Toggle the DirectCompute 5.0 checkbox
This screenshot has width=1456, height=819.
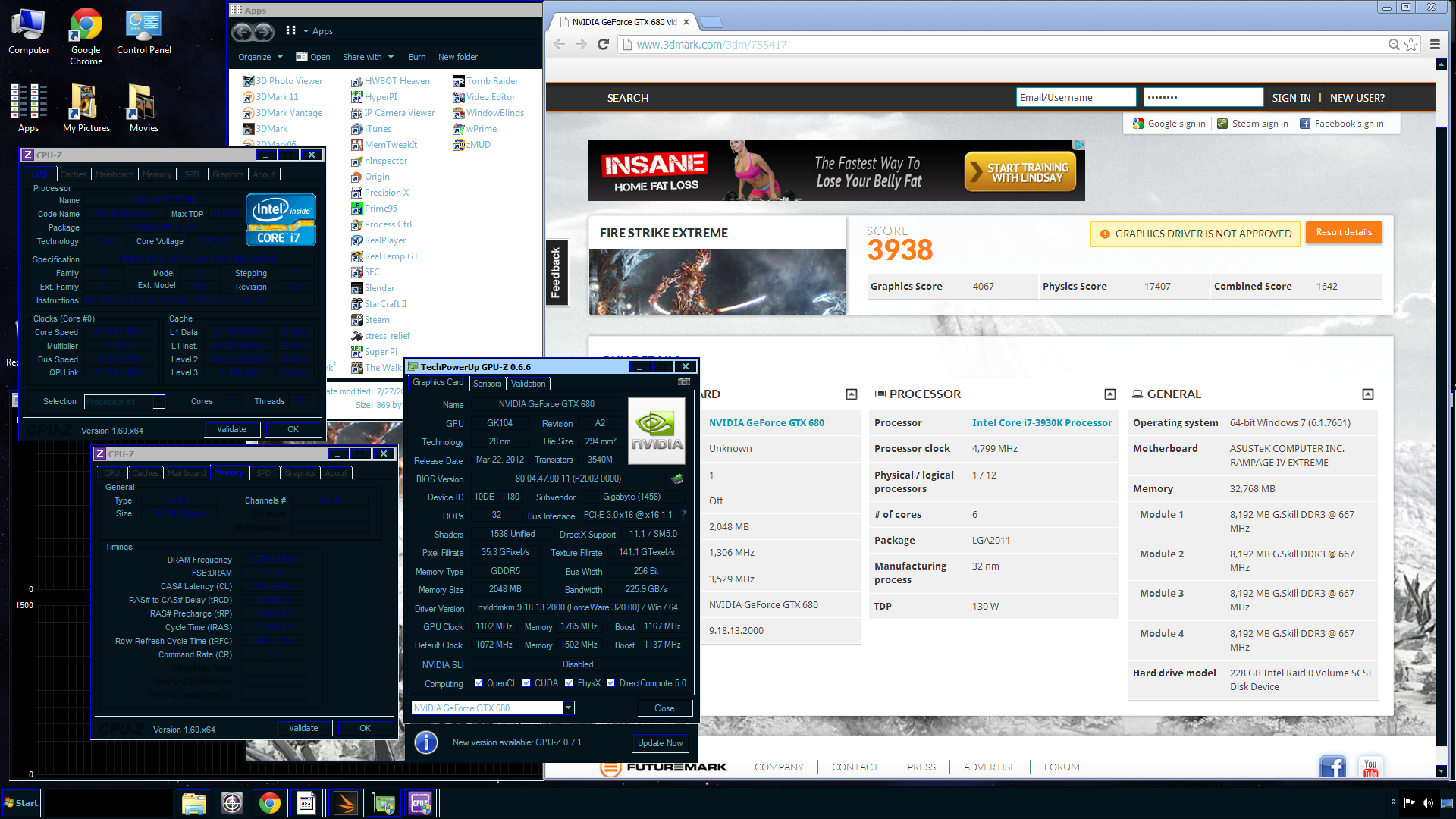coord(610,682)
